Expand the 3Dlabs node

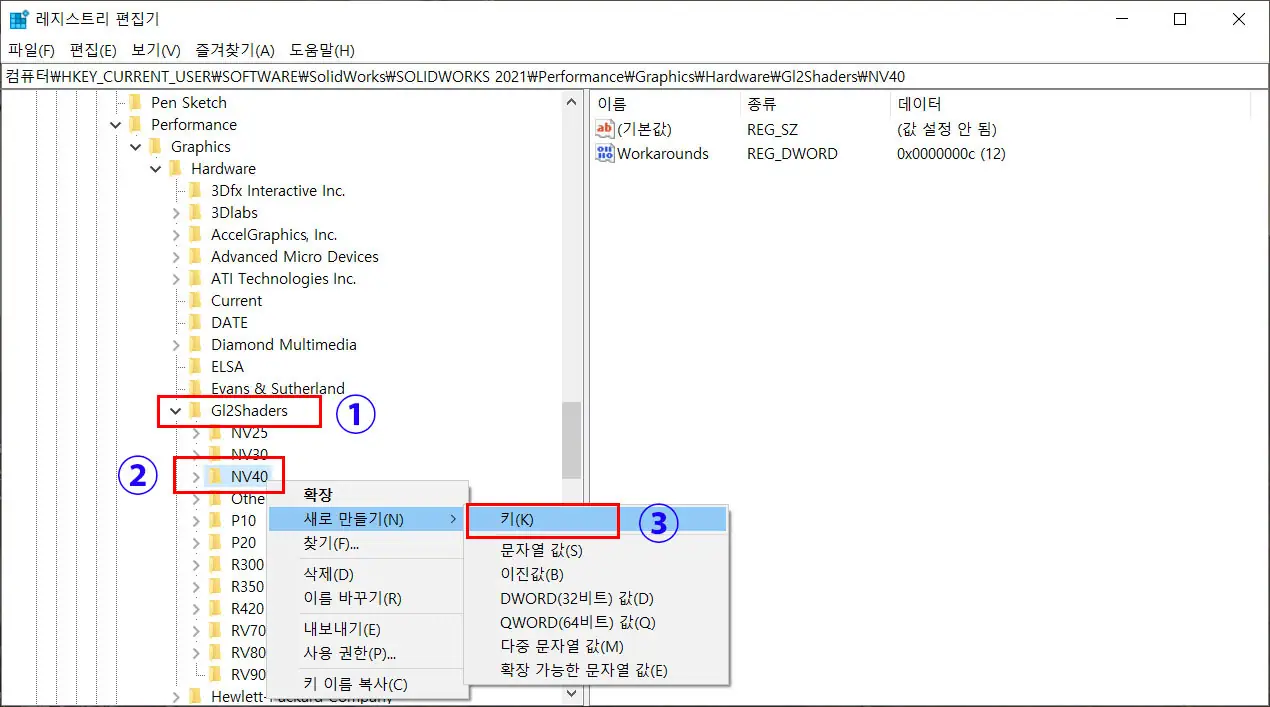click(x=176, y=212)
